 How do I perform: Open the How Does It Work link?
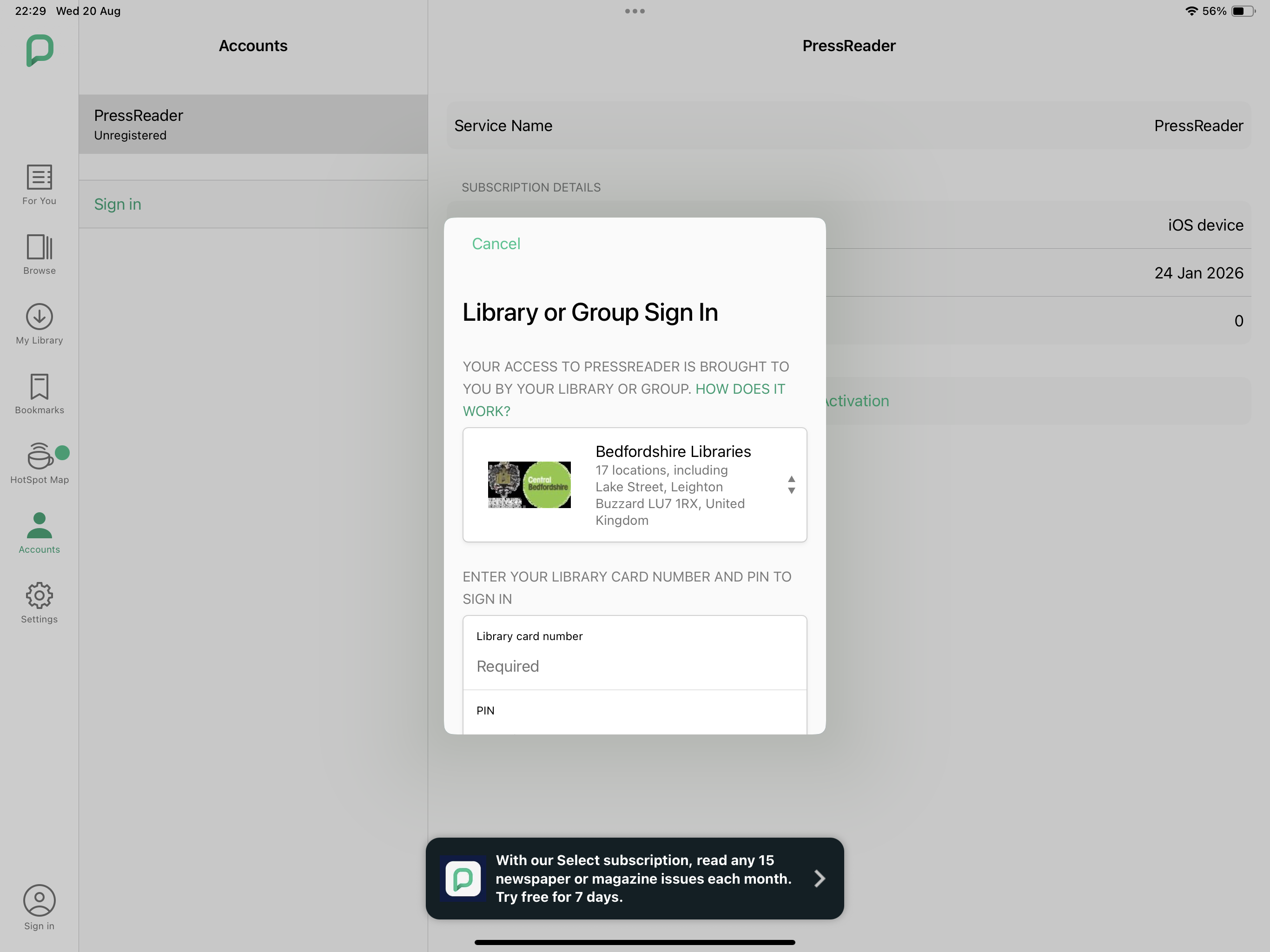(740, 389)
